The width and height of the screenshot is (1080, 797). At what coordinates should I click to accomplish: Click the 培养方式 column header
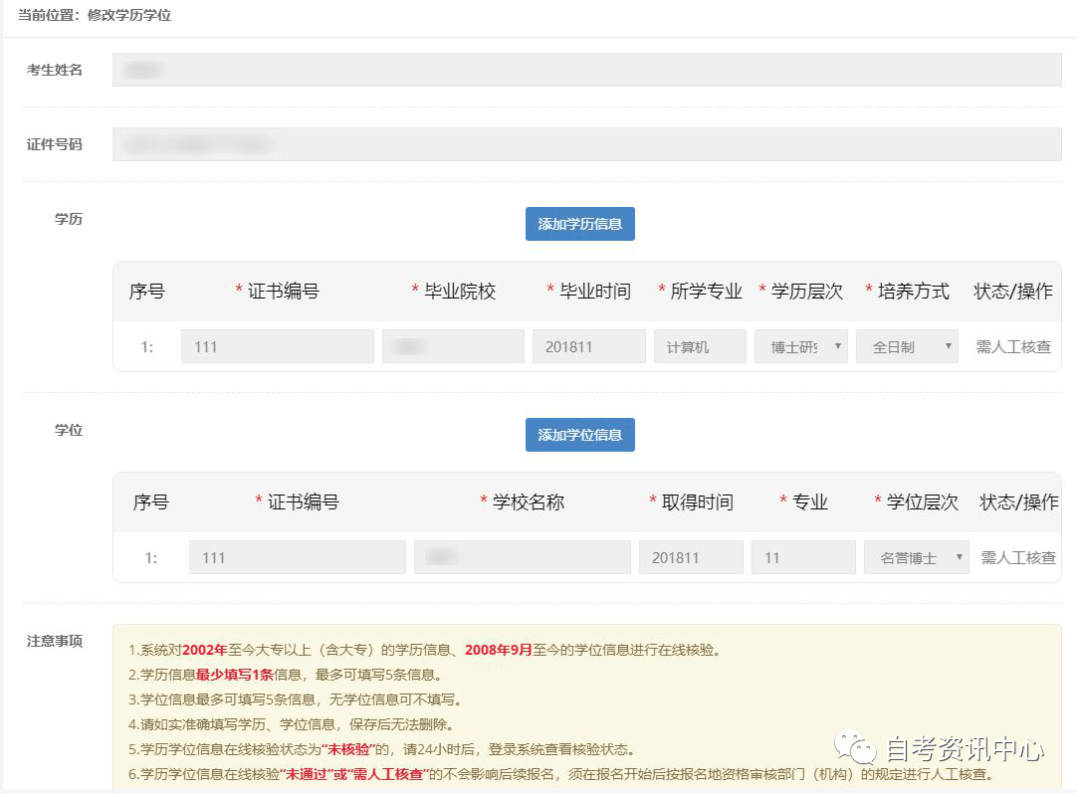tap(907, 291)
